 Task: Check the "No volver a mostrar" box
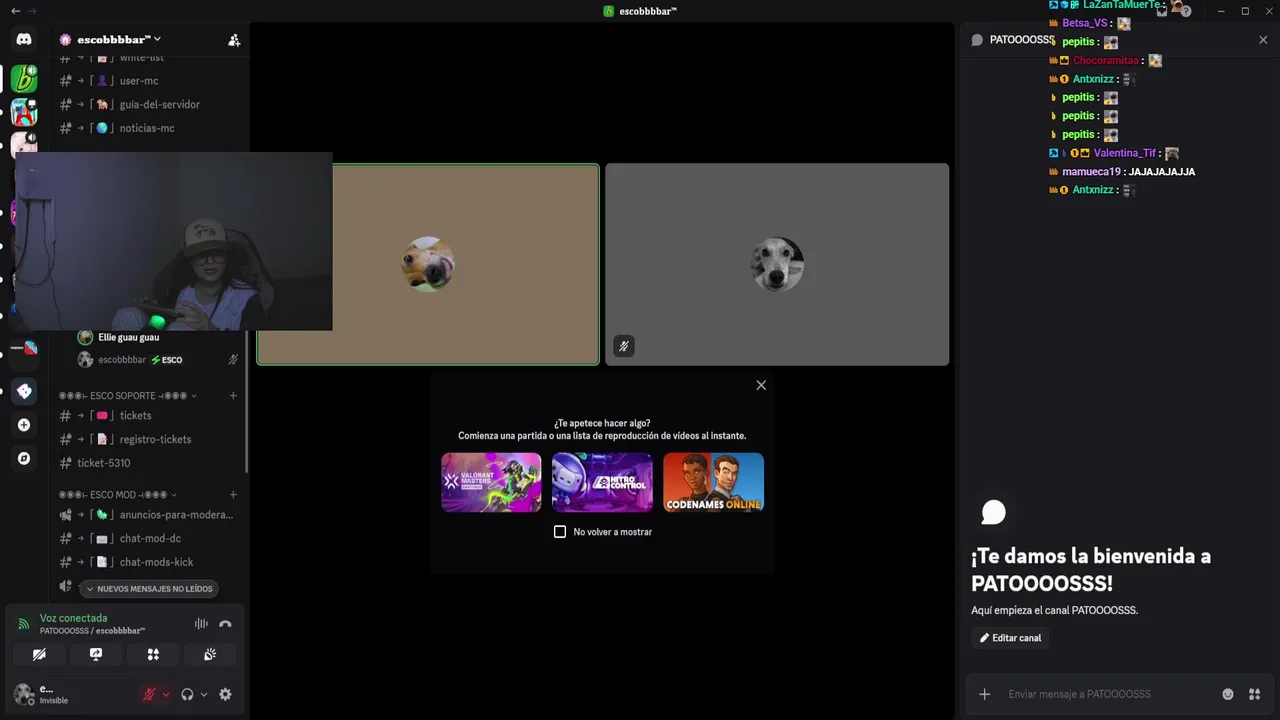(x=560, y=532)
